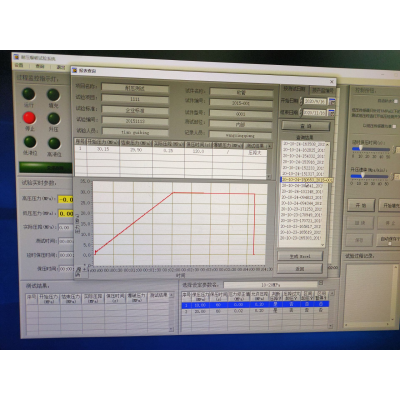Toggle the top checkbox in control panel

pos(395,101)
